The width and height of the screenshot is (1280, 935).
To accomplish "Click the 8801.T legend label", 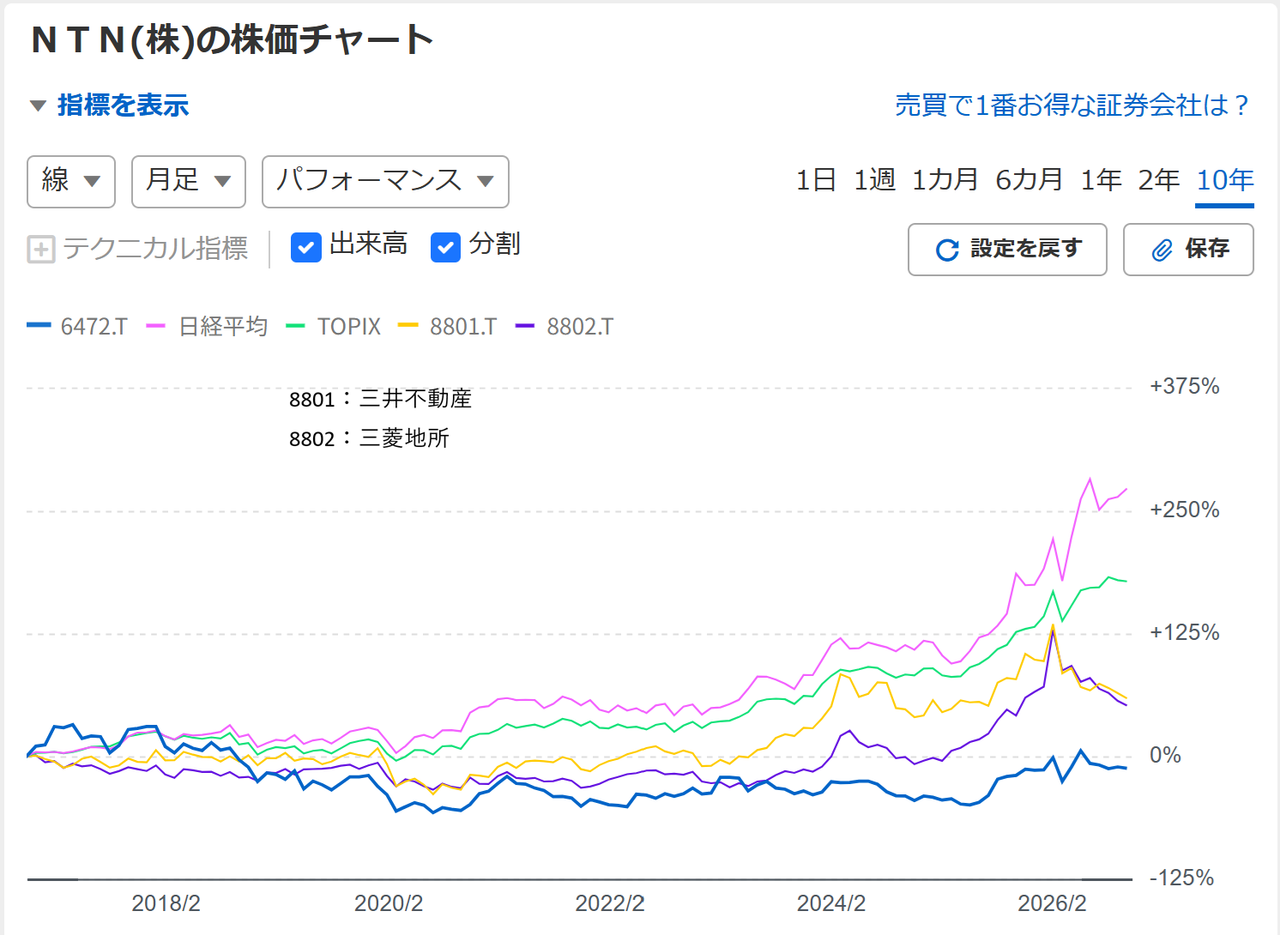I will [465, 327].
